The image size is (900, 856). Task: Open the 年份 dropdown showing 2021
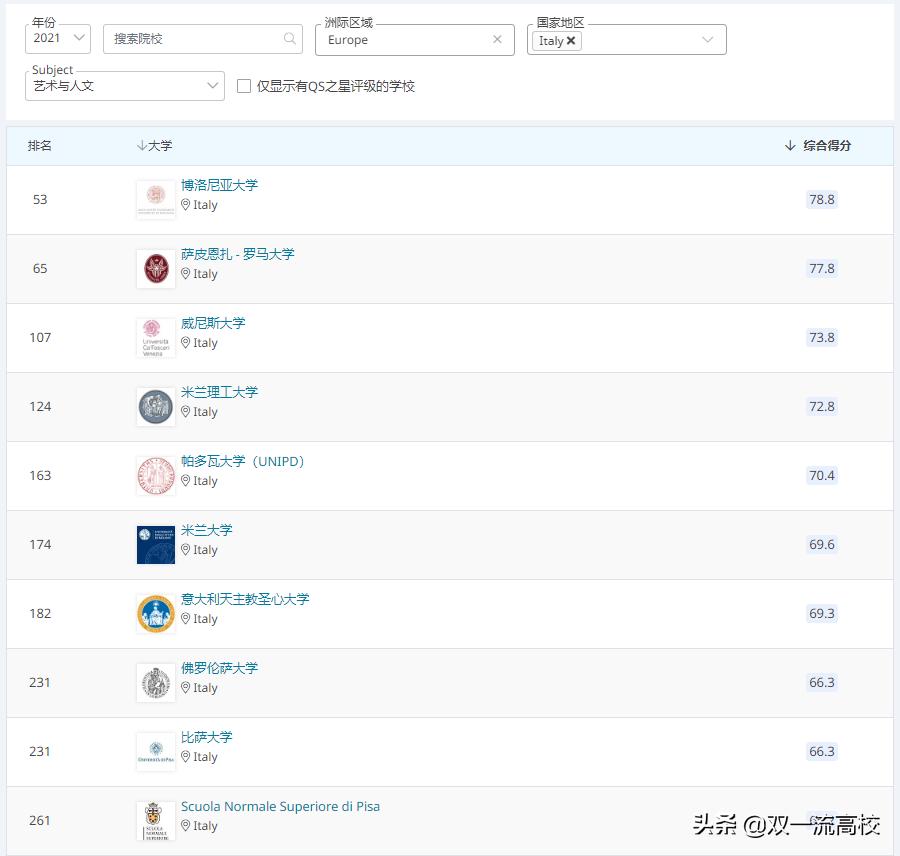click(x=57, y=38)
